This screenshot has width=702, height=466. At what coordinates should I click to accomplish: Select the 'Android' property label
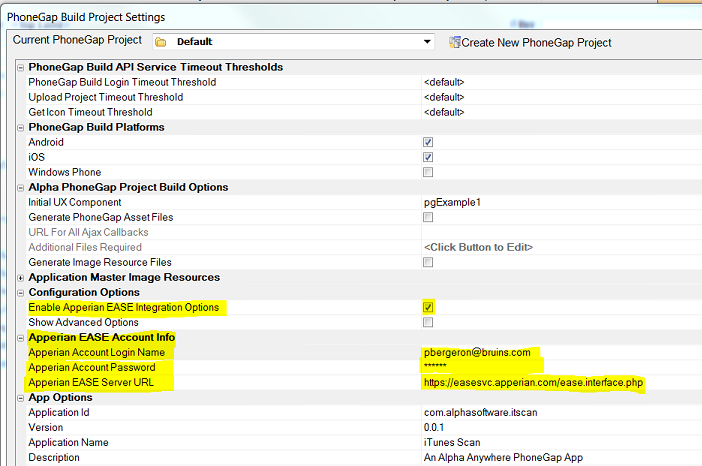(x=46, y=142)
